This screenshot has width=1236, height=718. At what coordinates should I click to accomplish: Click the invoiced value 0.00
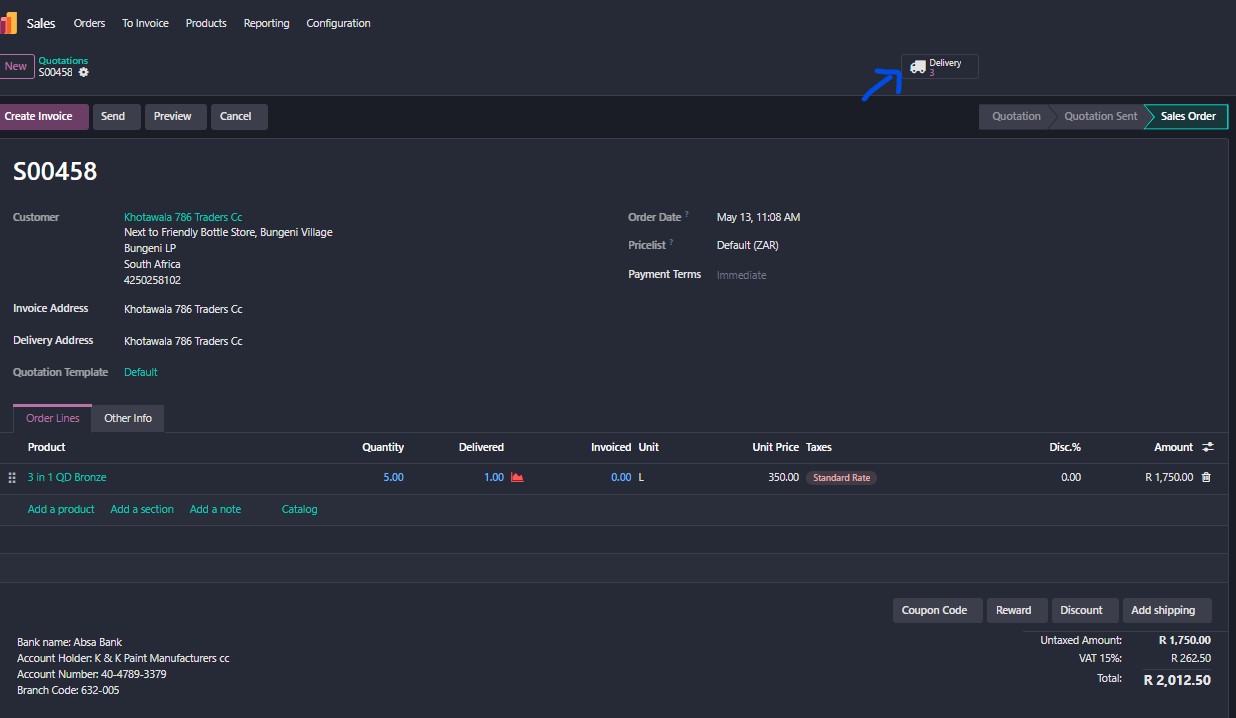[x=621, y=477]
